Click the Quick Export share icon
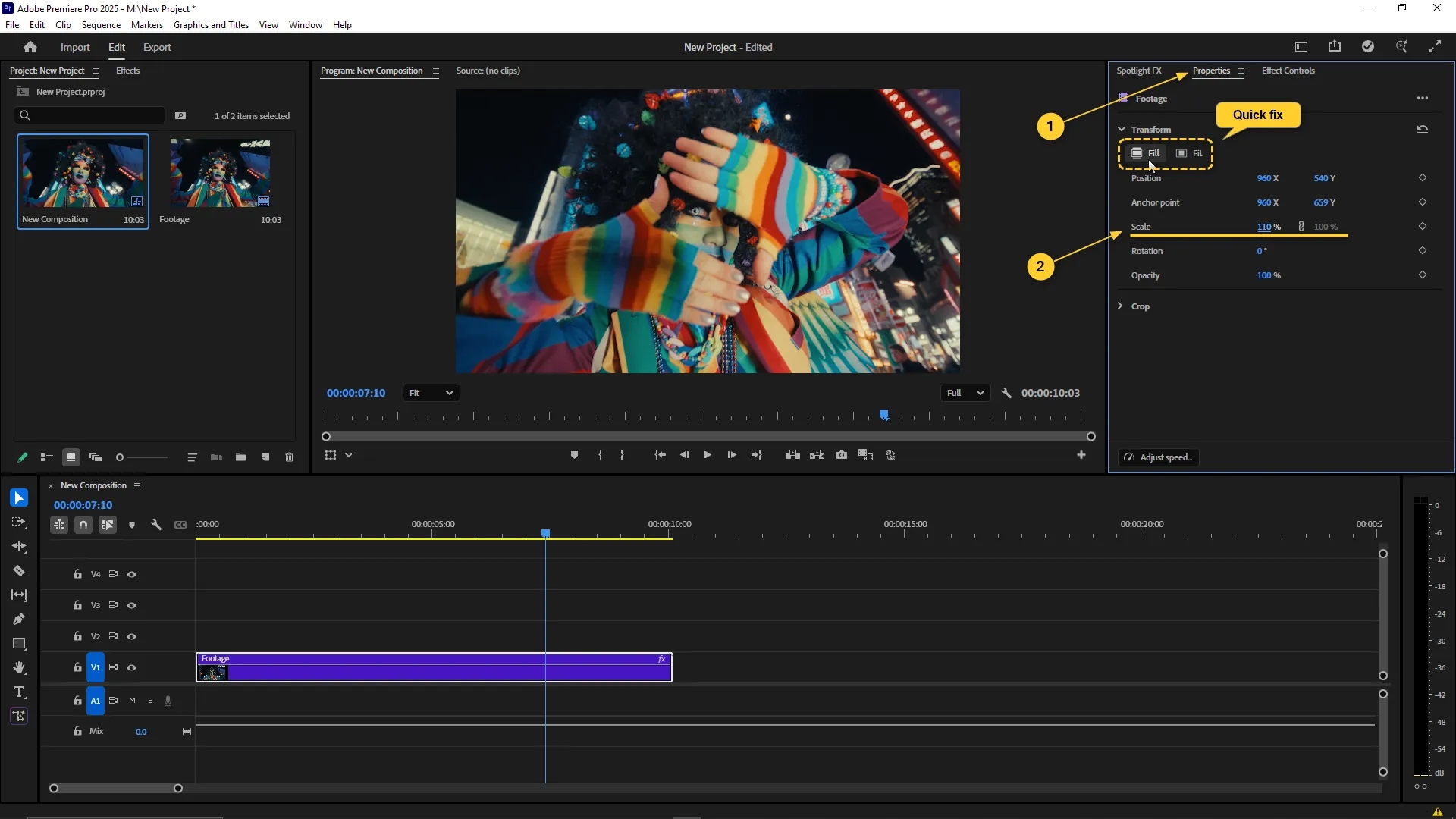1456x819 pixels. (x=1335, y=47)
